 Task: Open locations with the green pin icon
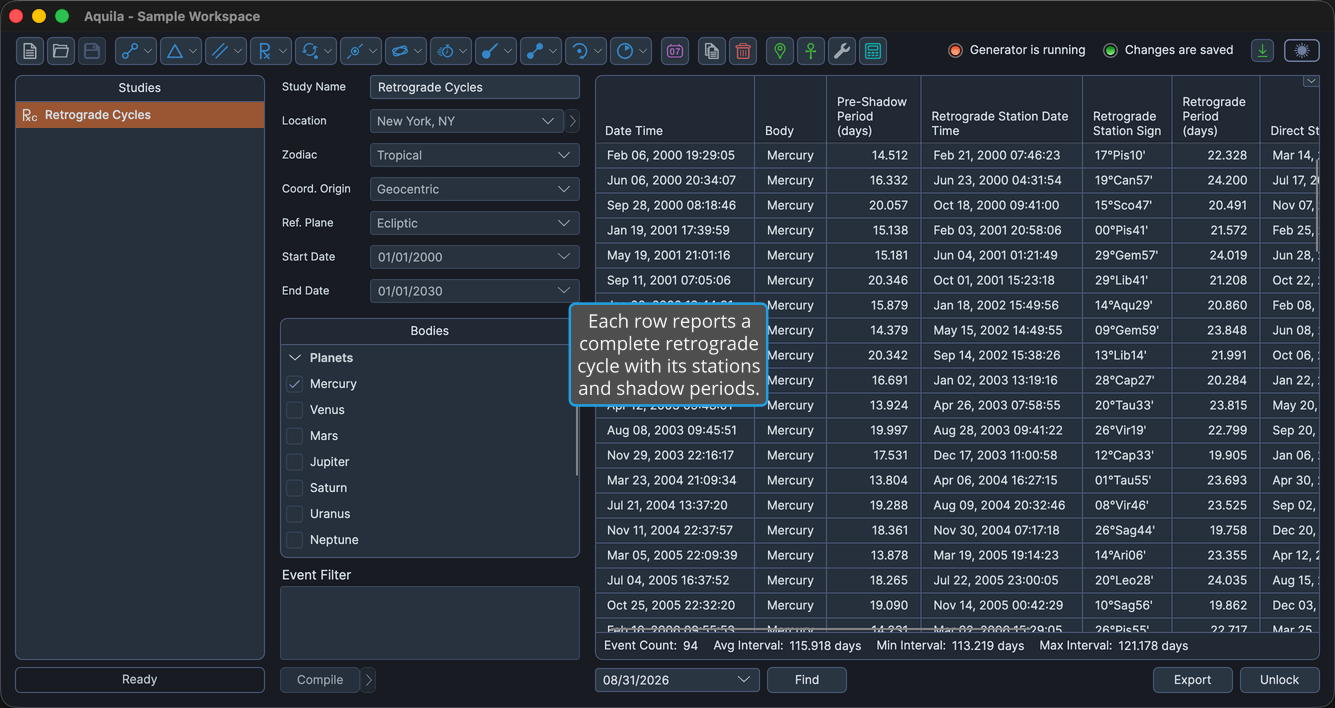(780, 51)
